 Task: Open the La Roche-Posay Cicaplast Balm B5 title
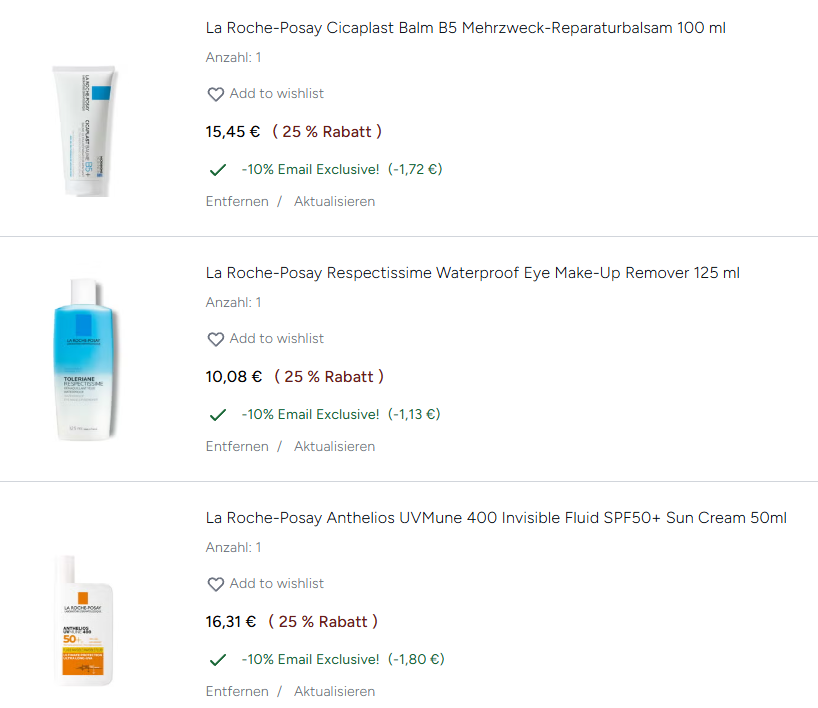(465, 28)
